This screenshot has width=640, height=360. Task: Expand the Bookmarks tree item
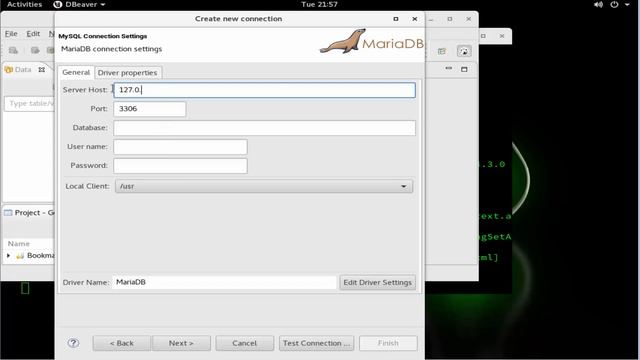click(x=8, y=256)
